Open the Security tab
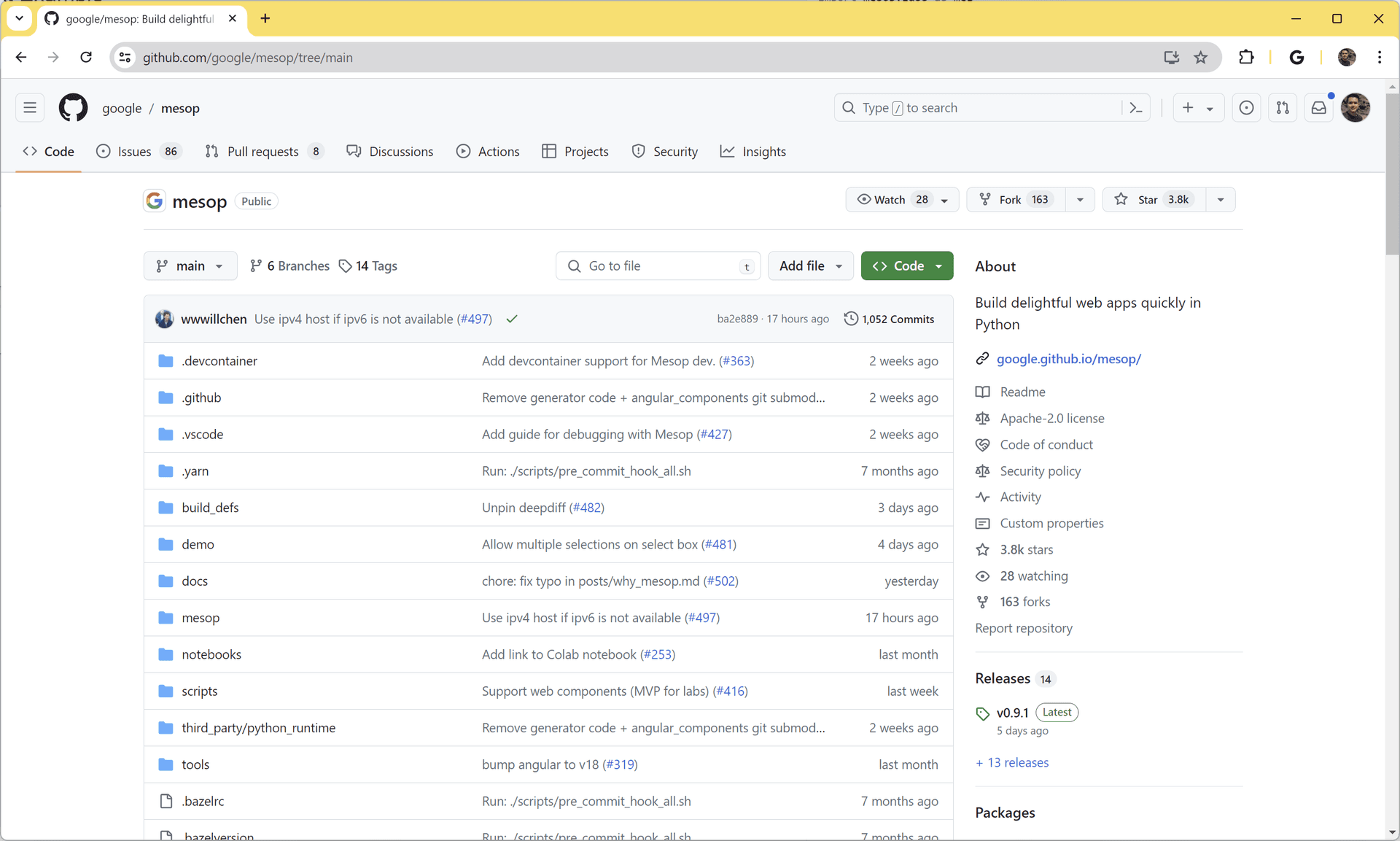 [x=665, y=151]
